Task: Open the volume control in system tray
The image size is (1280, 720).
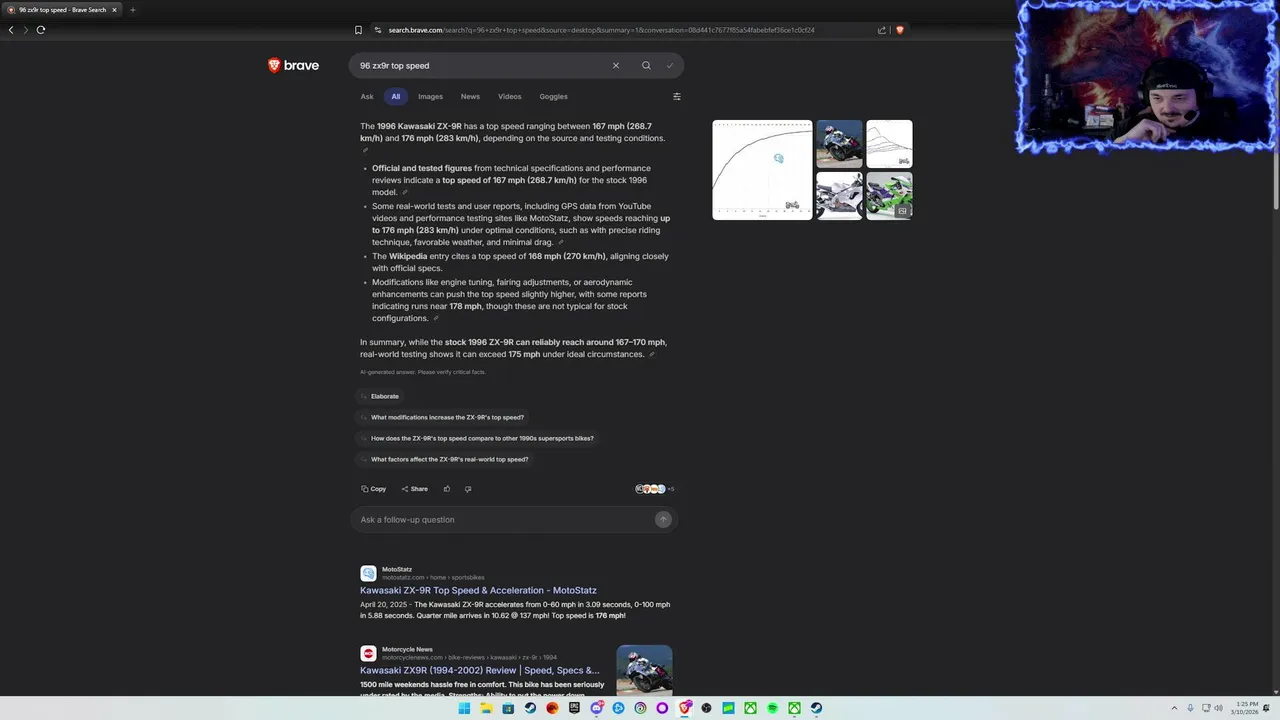Action: coord(1218,708)
